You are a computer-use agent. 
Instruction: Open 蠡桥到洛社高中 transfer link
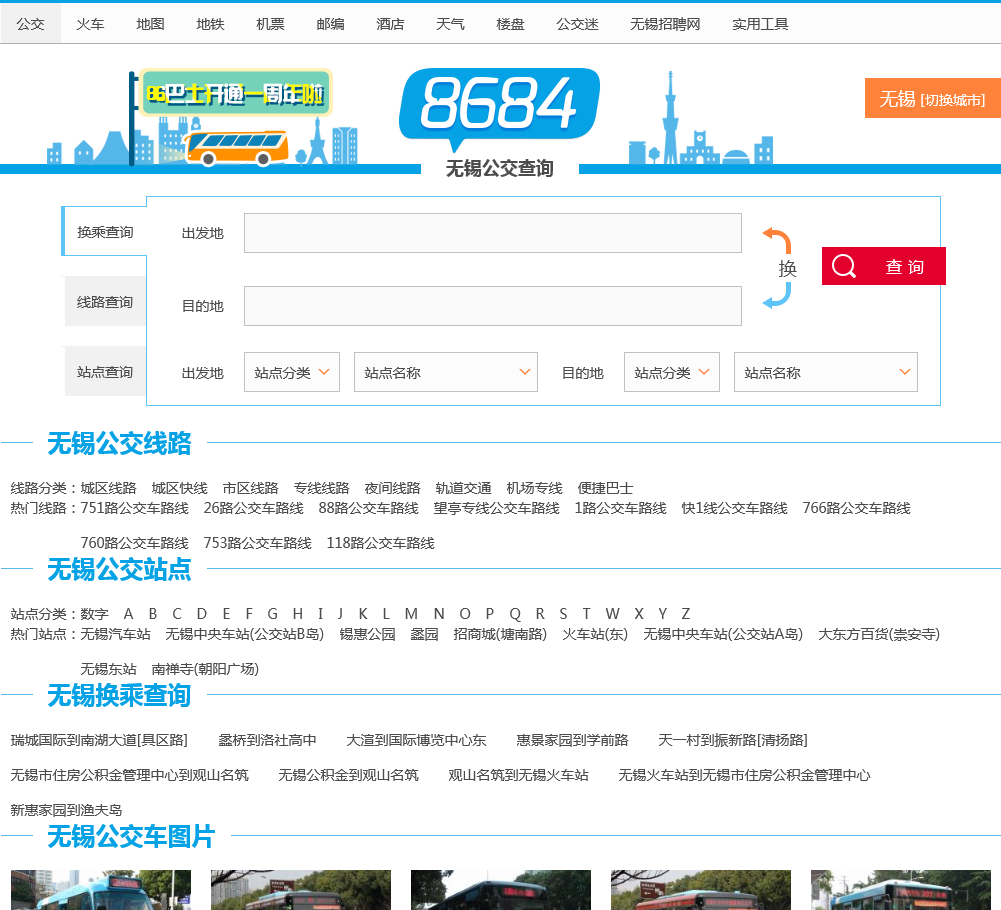[267, 740]
